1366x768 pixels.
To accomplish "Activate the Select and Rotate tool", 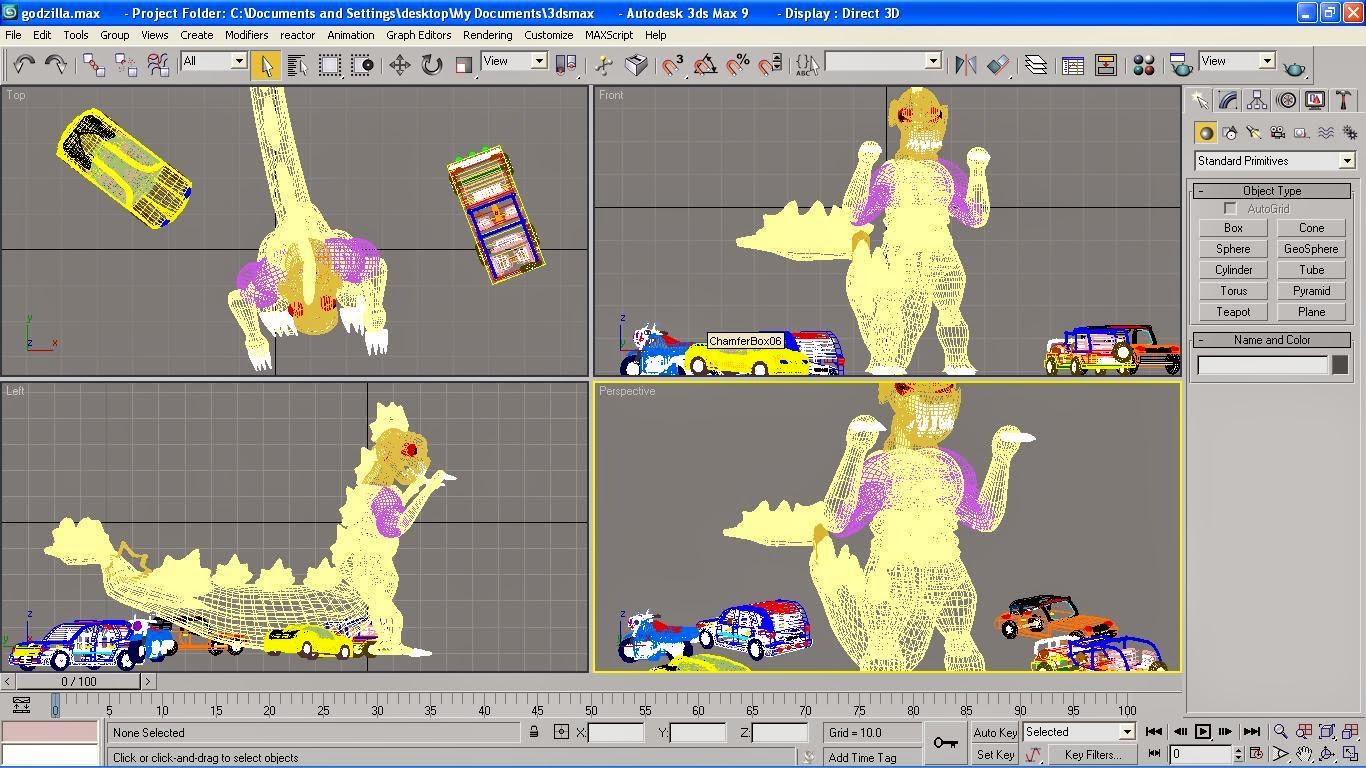I will coord(431,65).
